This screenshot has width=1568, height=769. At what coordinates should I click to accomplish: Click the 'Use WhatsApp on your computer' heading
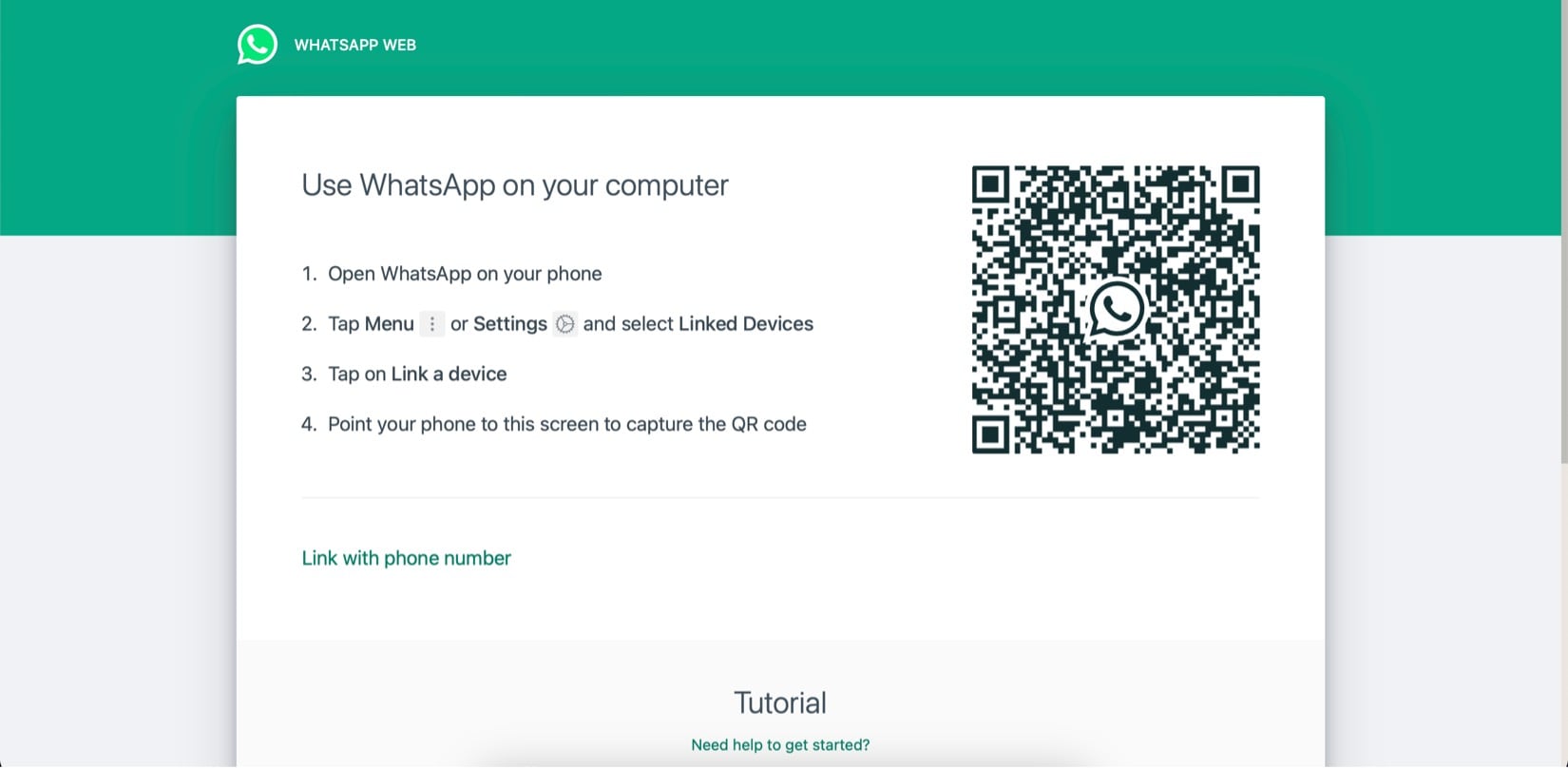515,184
